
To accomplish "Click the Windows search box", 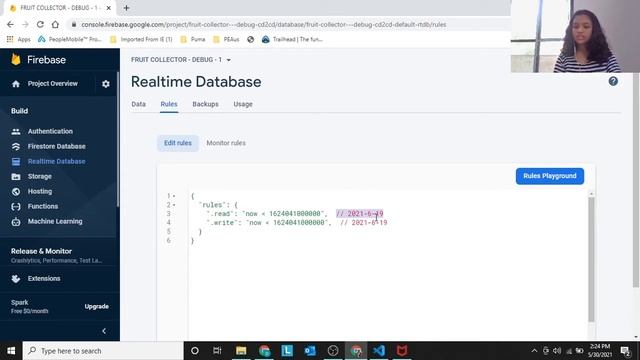I will (x=103, y=351).
